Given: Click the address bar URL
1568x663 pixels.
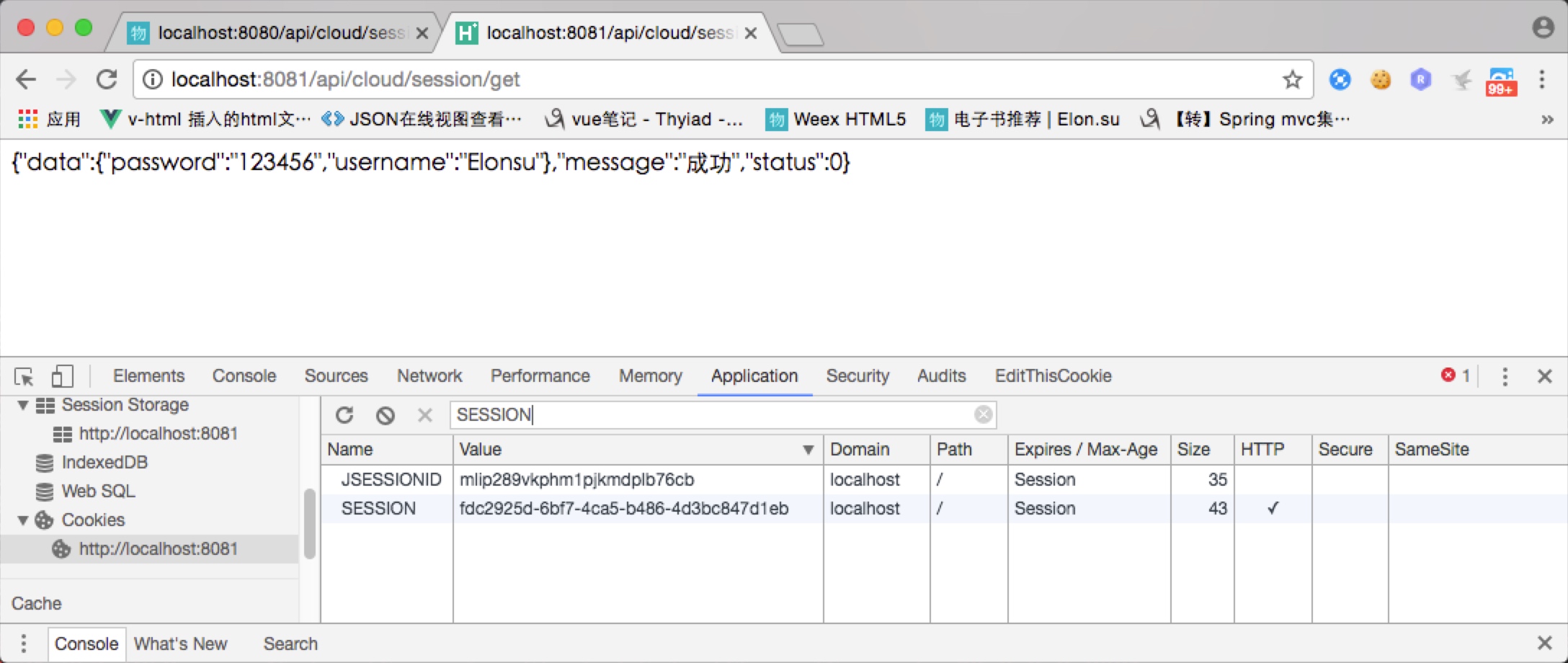Looking at the screenshot, I should 346,79.
